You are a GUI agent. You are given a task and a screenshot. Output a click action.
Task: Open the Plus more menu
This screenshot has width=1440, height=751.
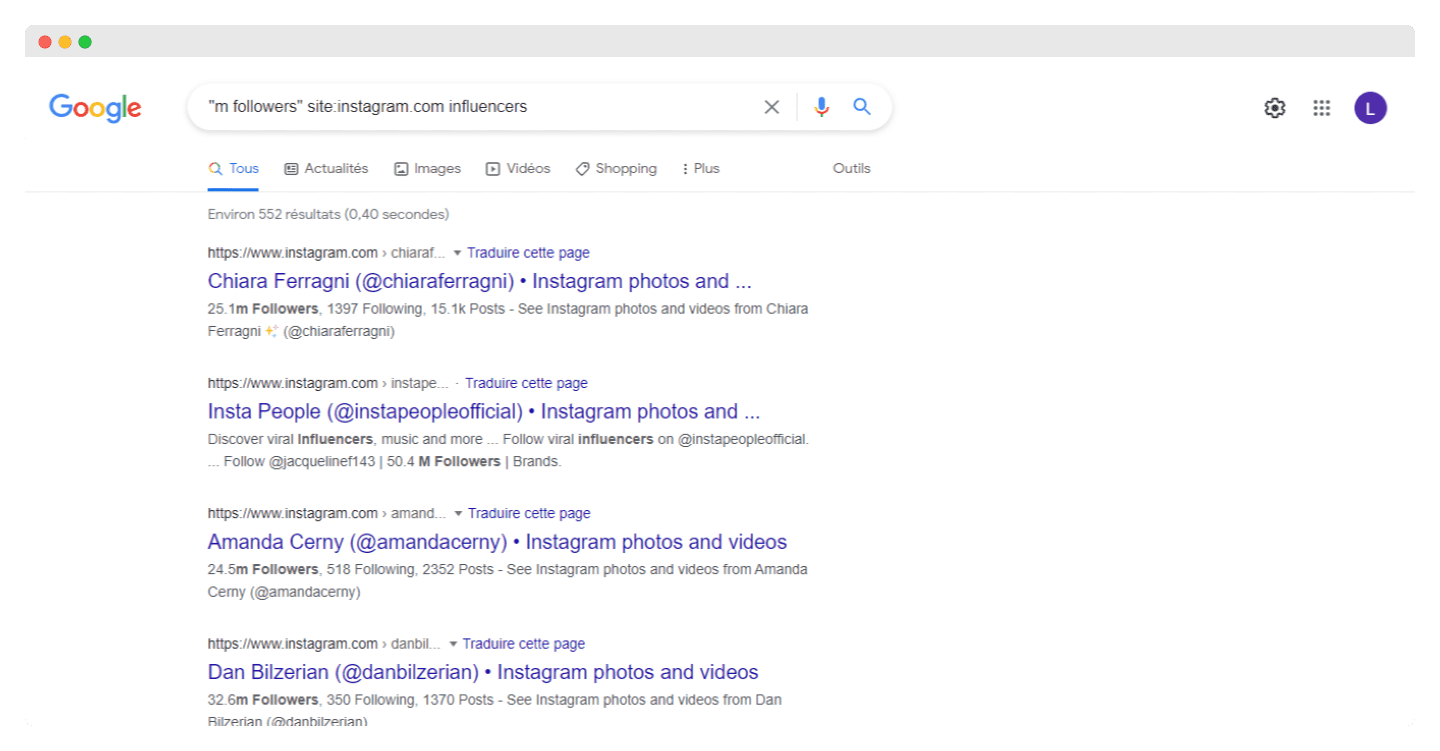(700, 169)
